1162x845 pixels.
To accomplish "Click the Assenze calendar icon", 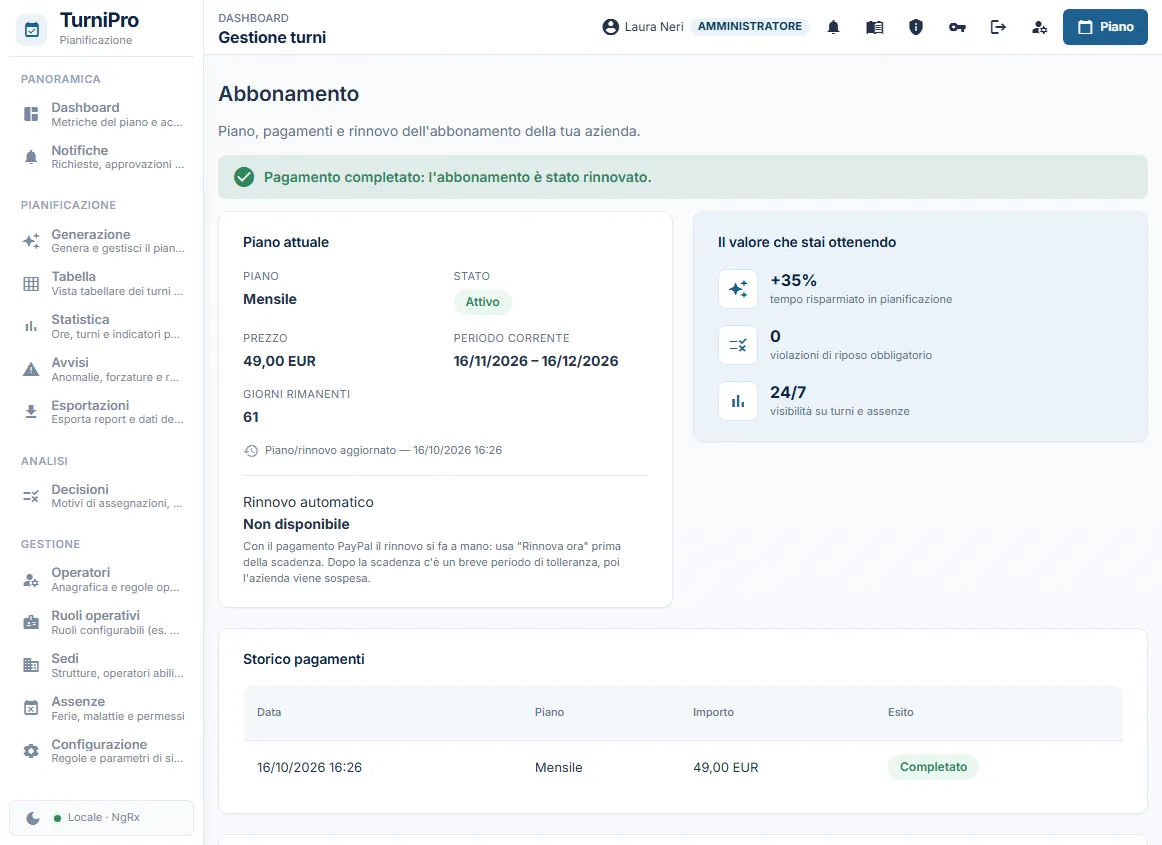I will pos(31,708).
